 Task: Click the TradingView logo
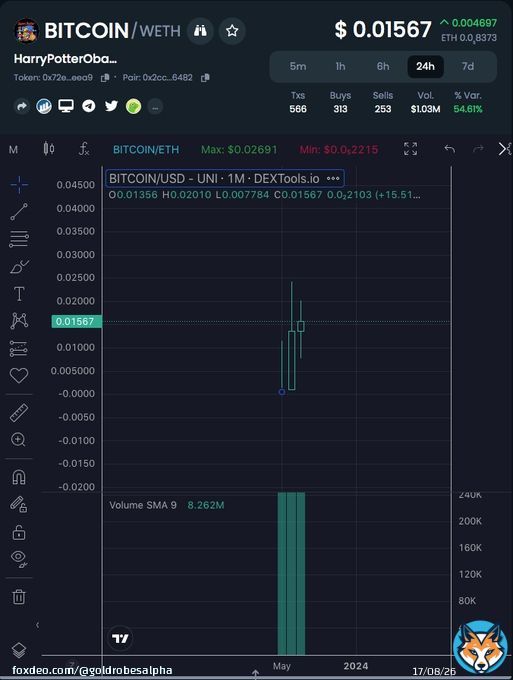120,638
